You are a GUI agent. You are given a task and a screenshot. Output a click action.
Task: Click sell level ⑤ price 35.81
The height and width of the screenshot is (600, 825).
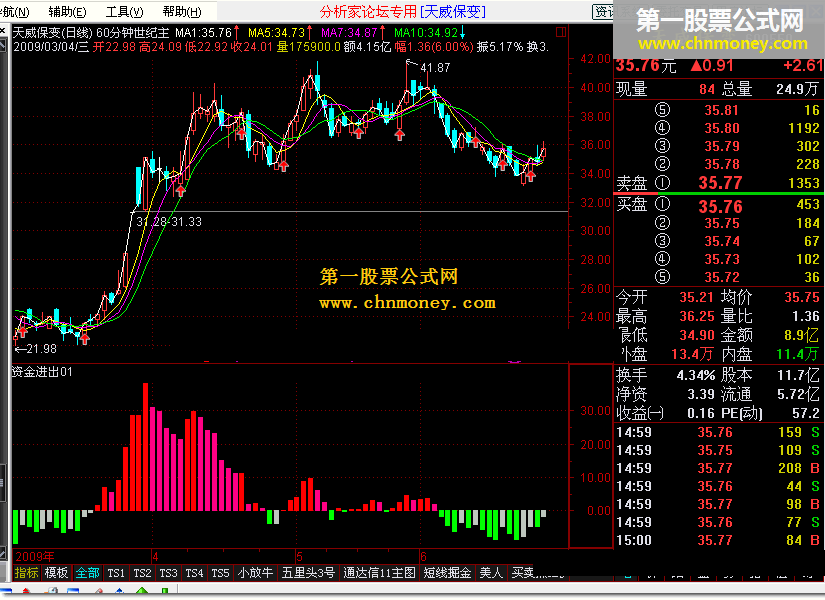721,110
